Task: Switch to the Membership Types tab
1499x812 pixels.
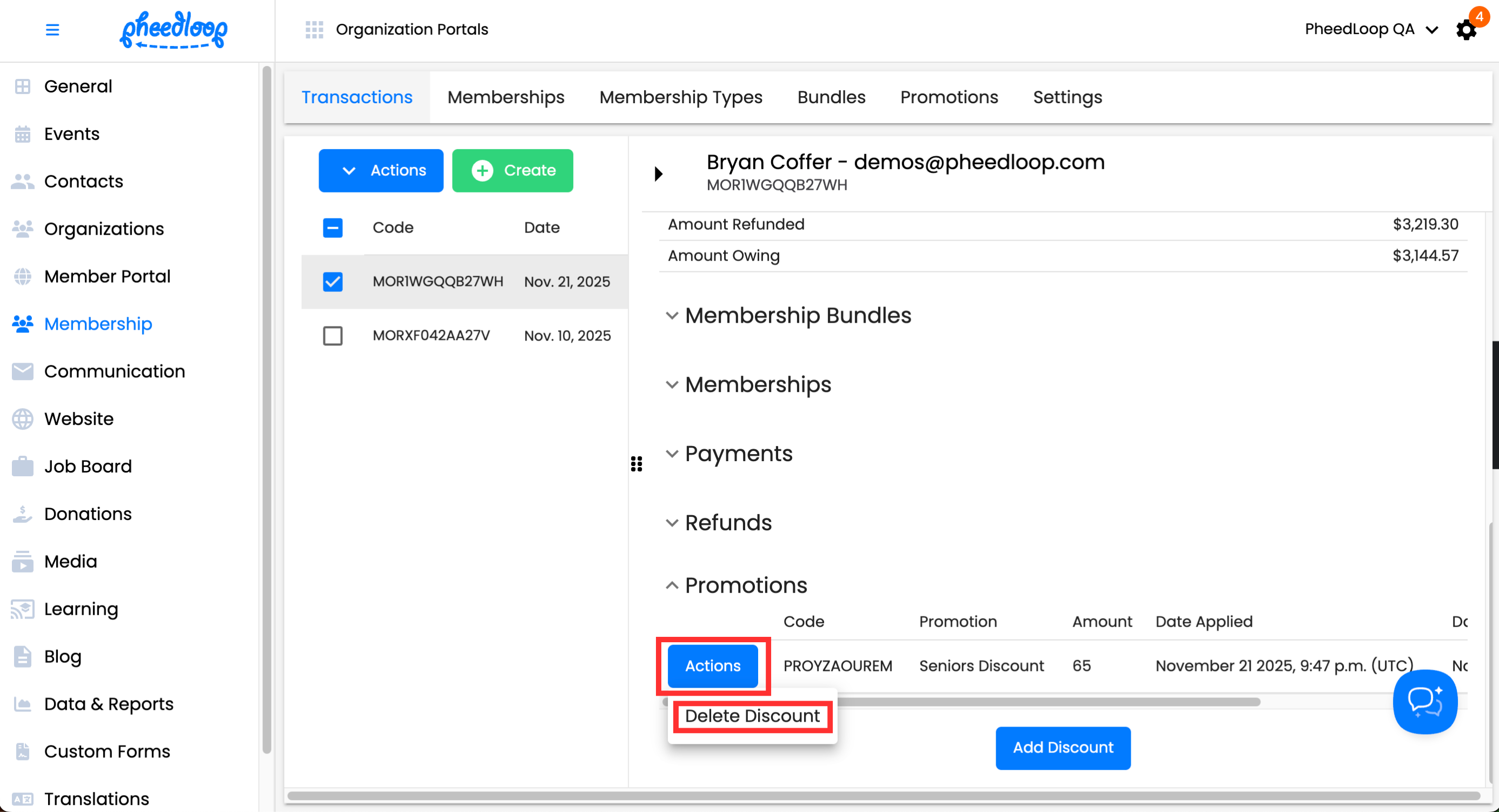Action: 680,97
